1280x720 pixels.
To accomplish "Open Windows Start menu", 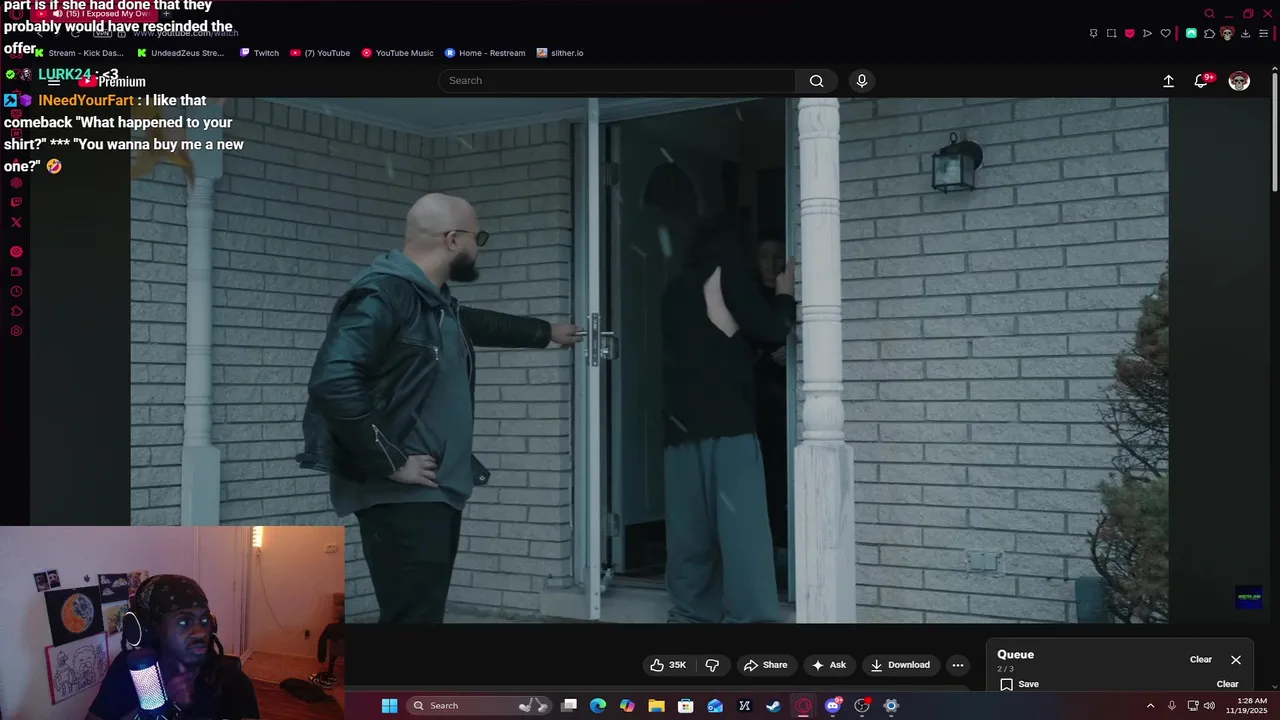I will coord(389,706).
